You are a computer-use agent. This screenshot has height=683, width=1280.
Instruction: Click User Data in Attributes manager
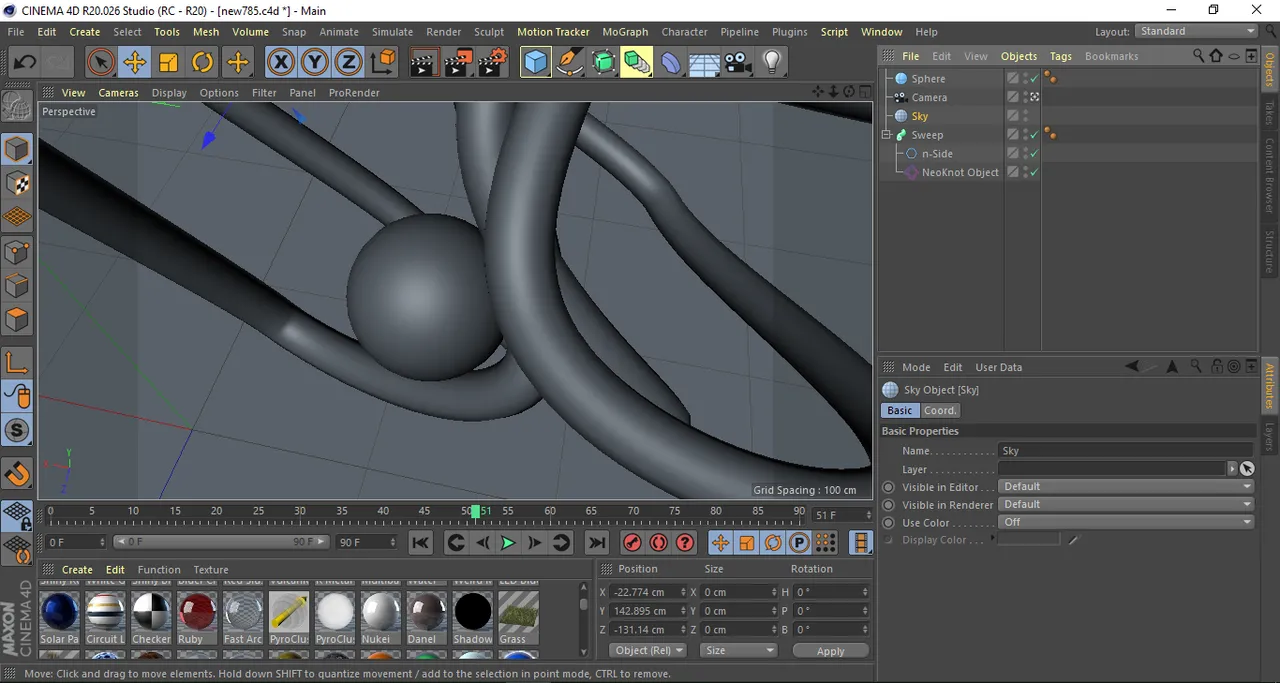coord(998,367)
